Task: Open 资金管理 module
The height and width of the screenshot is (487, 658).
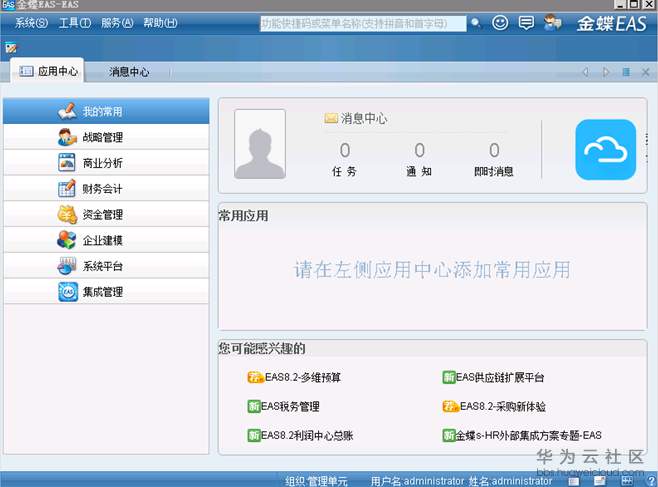Action: (106, 214)
